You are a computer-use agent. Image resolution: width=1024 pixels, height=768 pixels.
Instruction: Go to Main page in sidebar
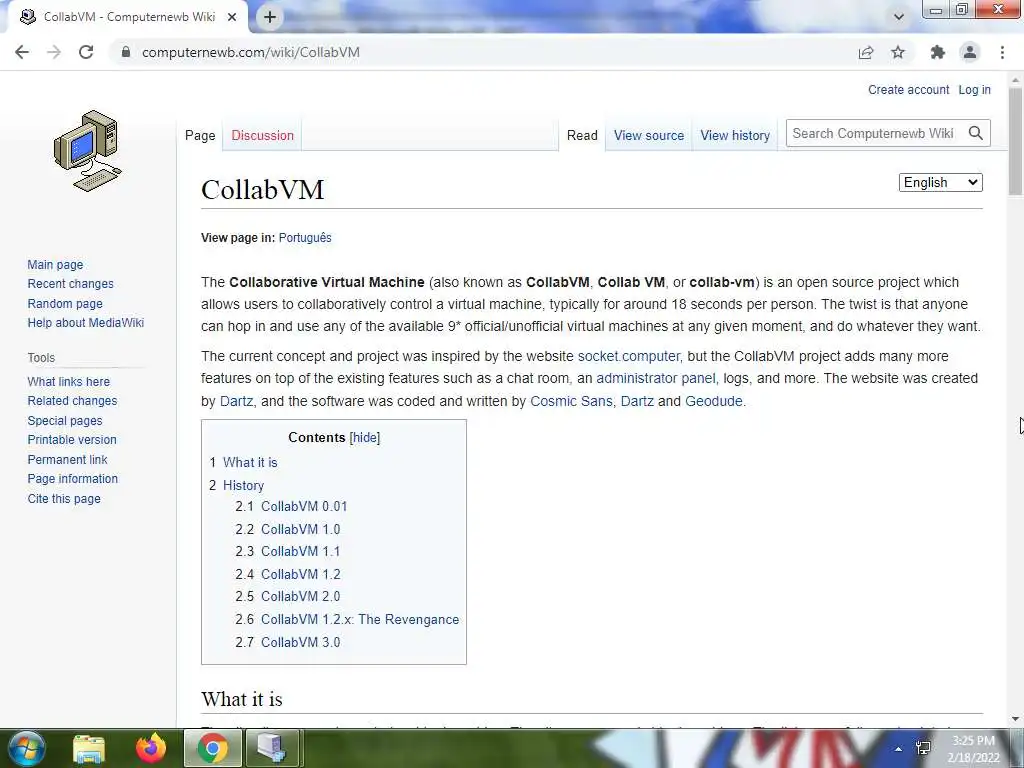pyautogui.click(x=55, y=264)
